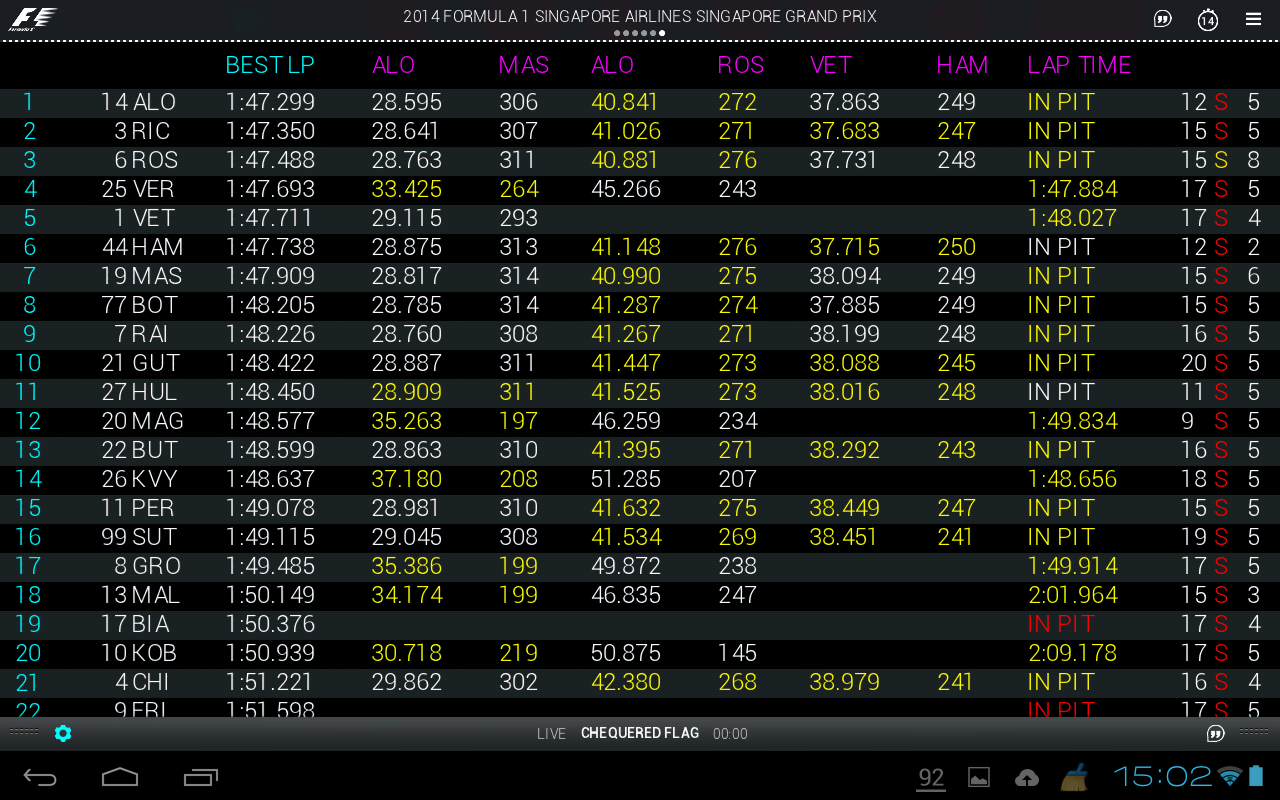Open the hamburger menu icon
The width and height of the screenshot is (1280, 800).
(x=1253, y=19)
